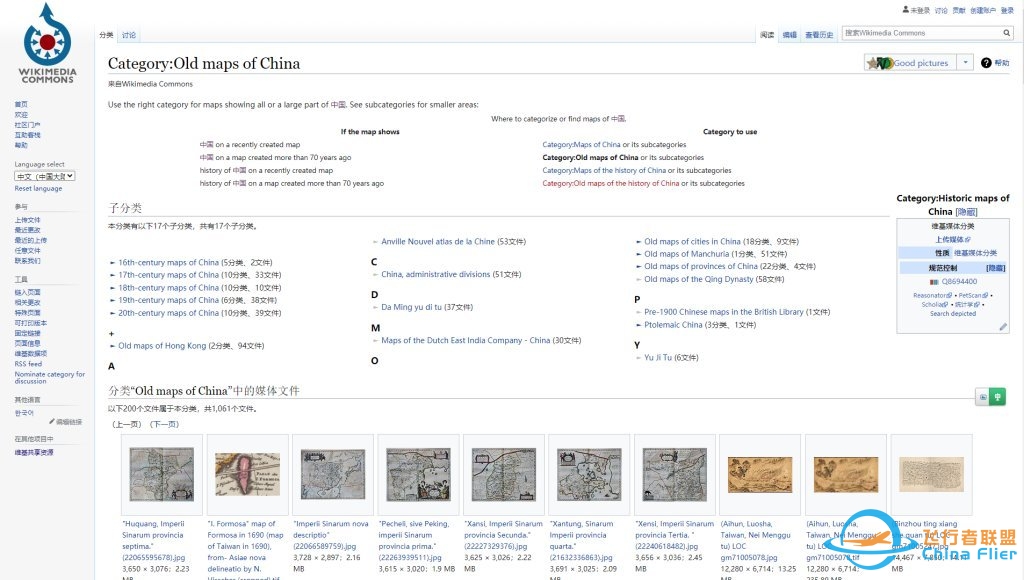This screenshot has width=1024, height=580.
Task: Open Yu Ji Tu category
Action: [658, 358]
